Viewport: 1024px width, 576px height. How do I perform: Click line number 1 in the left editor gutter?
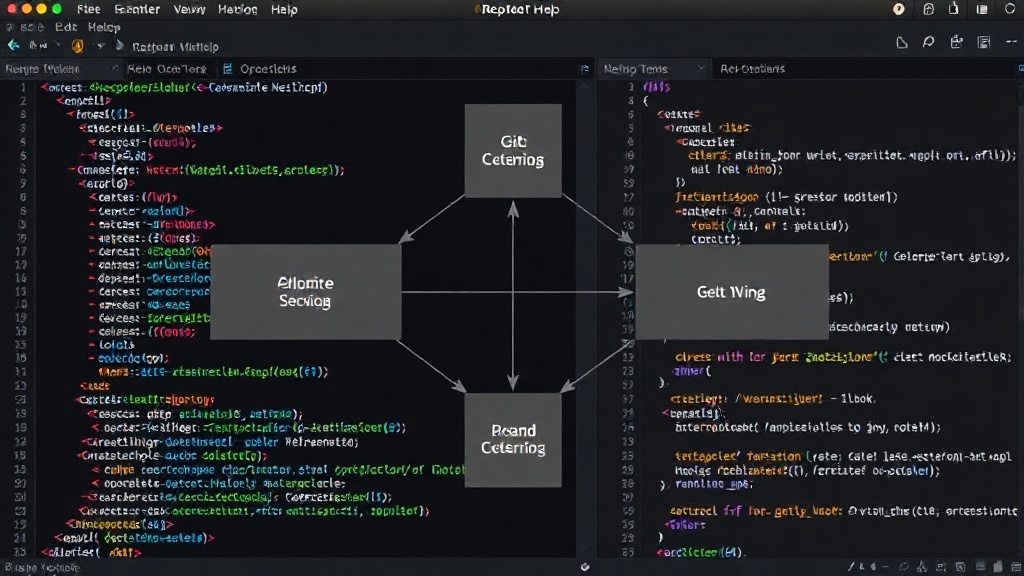[23, 87]
